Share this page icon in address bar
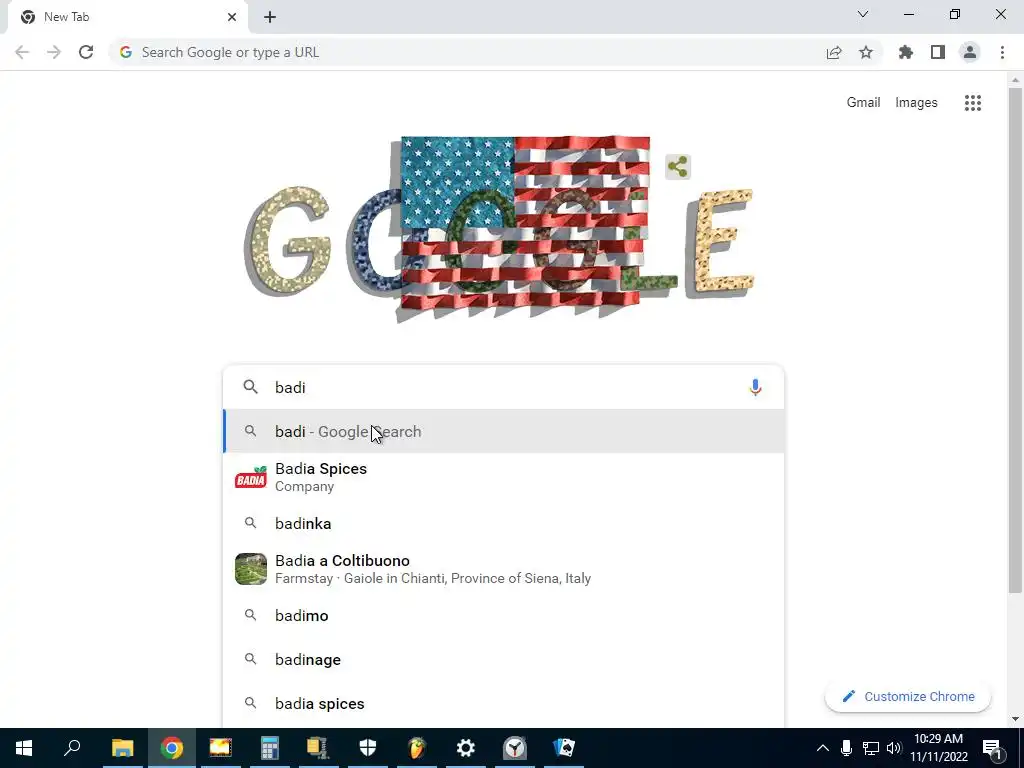This screenshot has width=1024, height=768. click(834, 52)
